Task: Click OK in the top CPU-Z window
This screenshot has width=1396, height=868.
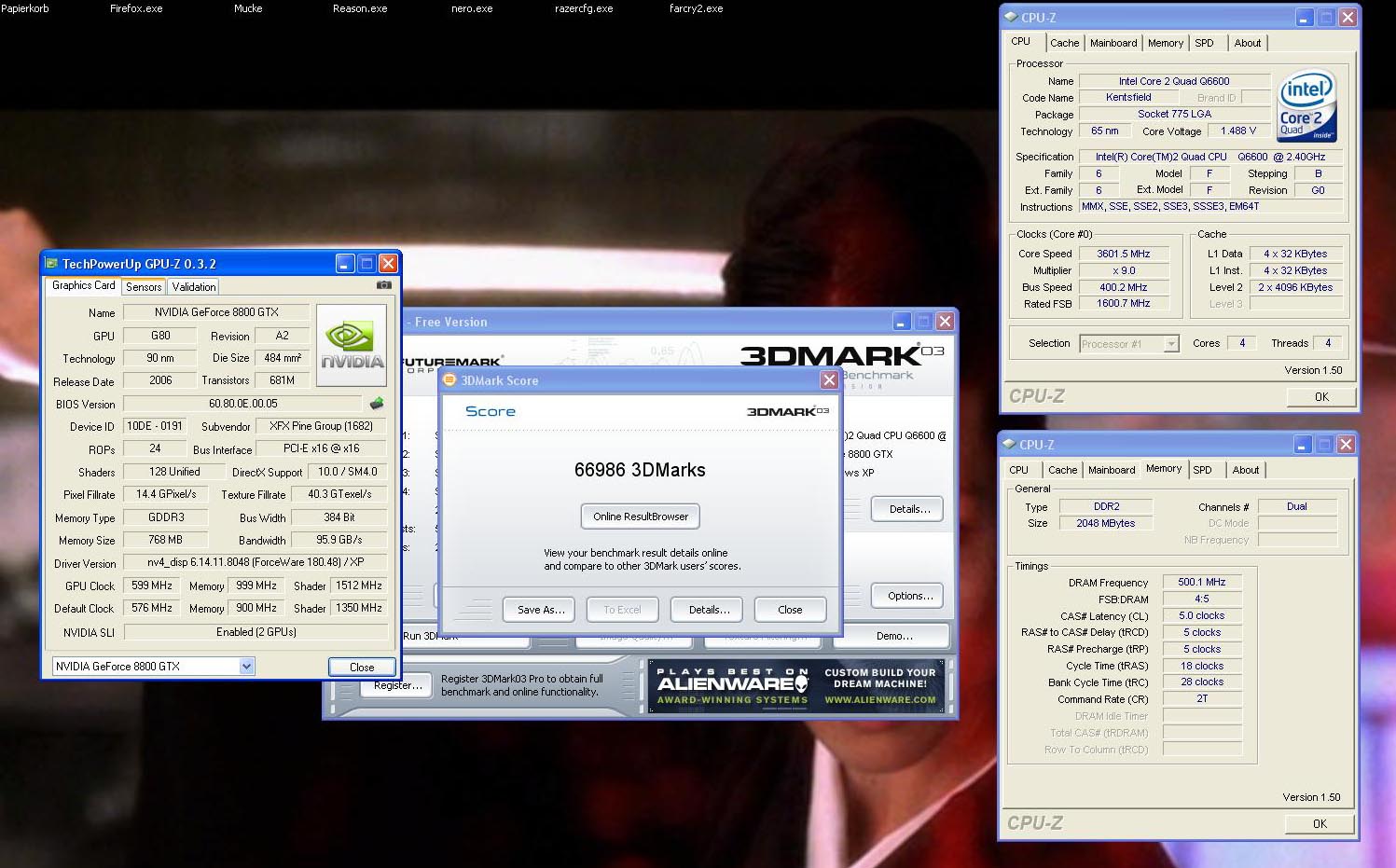Action: click(1321, 397)
